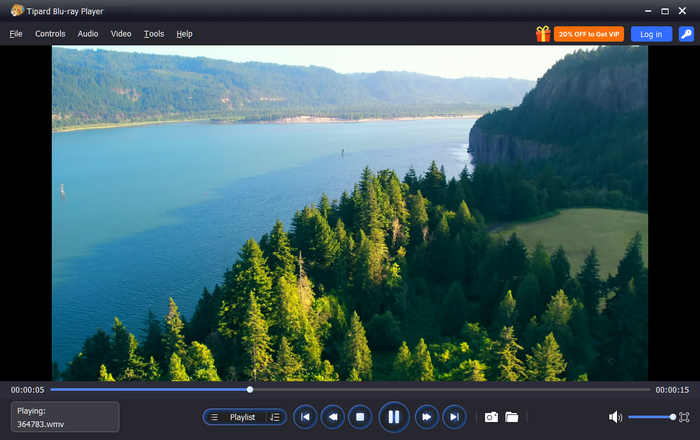This screenshot has width=700, height=440.
Task: Click the key register icon
Action: point(686,34)
